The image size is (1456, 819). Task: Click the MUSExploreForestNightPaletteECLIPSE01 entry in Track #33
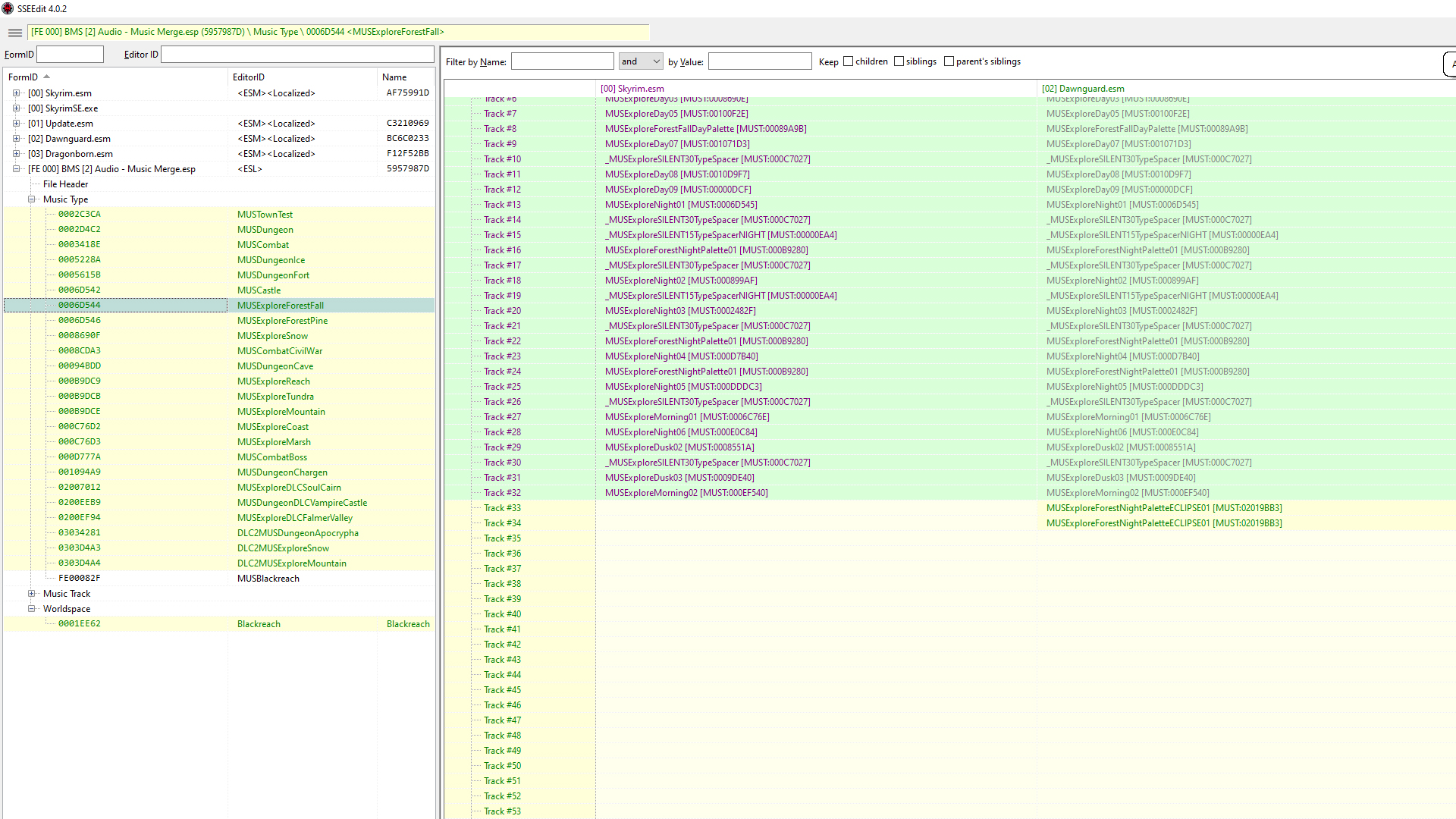1164,508
